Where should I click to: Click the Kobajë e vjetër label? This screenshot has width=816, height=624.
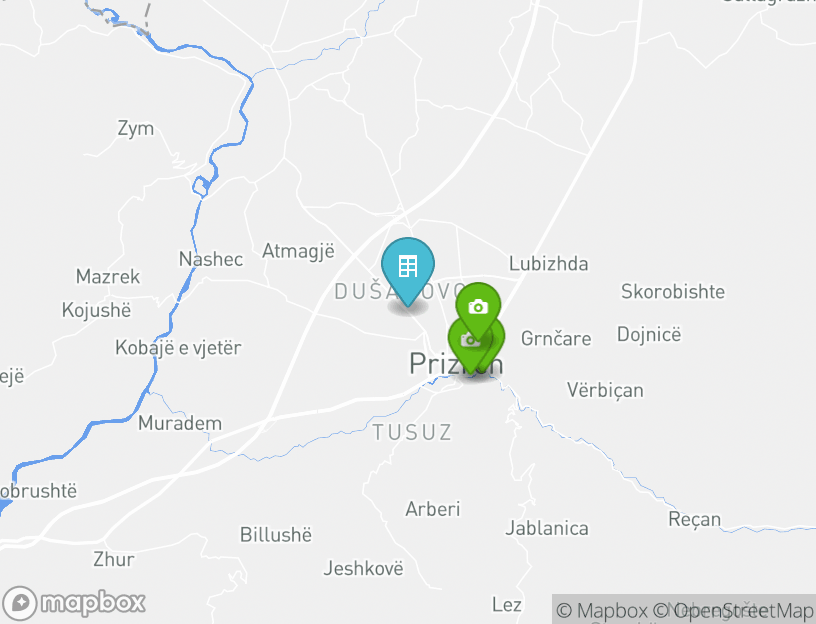[x=178, y=348]
